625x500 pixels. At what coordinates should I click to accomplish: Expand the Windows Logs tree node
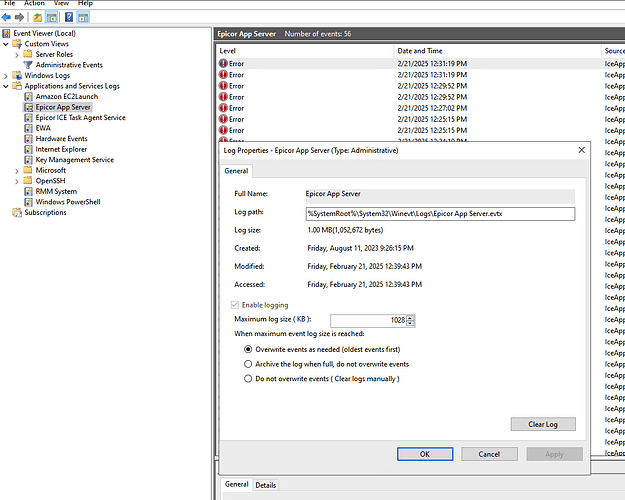tap(6, 76)
